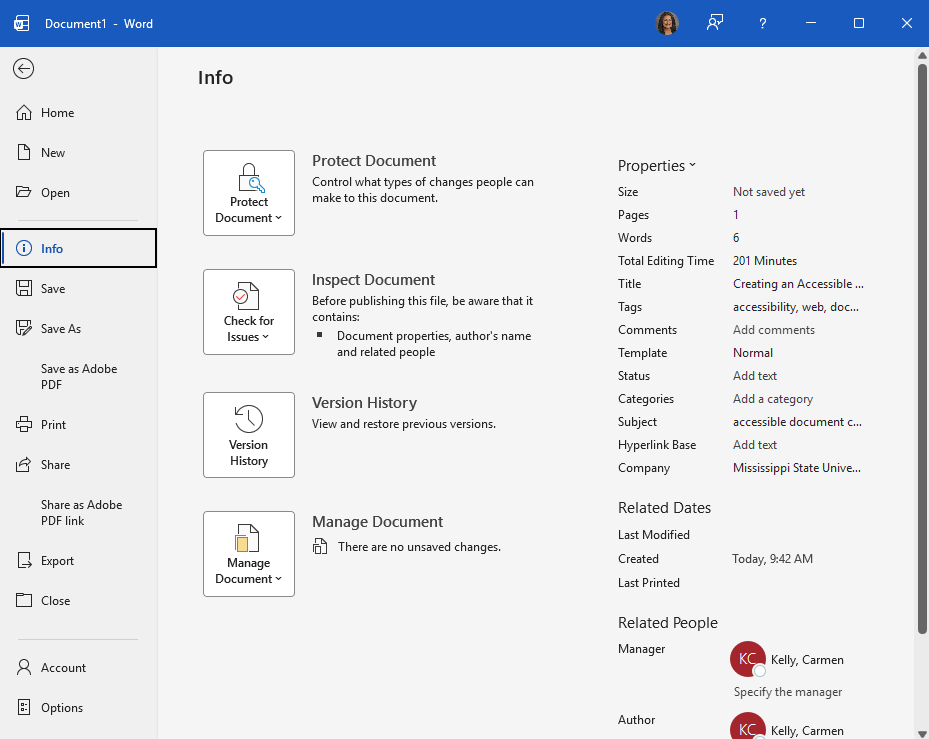The width and height of the screenshot is (929, 739).
Task: Click Save in the sidebar
Action: pos(79,289)
